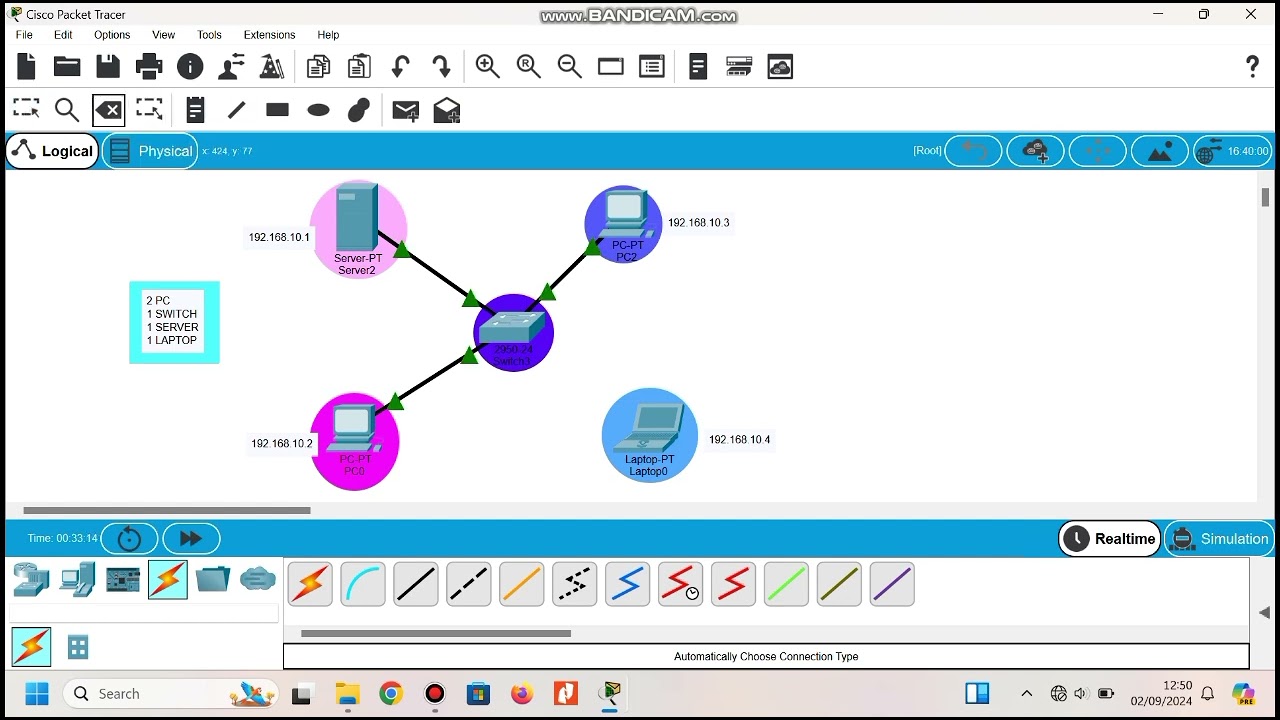
Task: Activate the Delete tool
Action: pos(108,110)
